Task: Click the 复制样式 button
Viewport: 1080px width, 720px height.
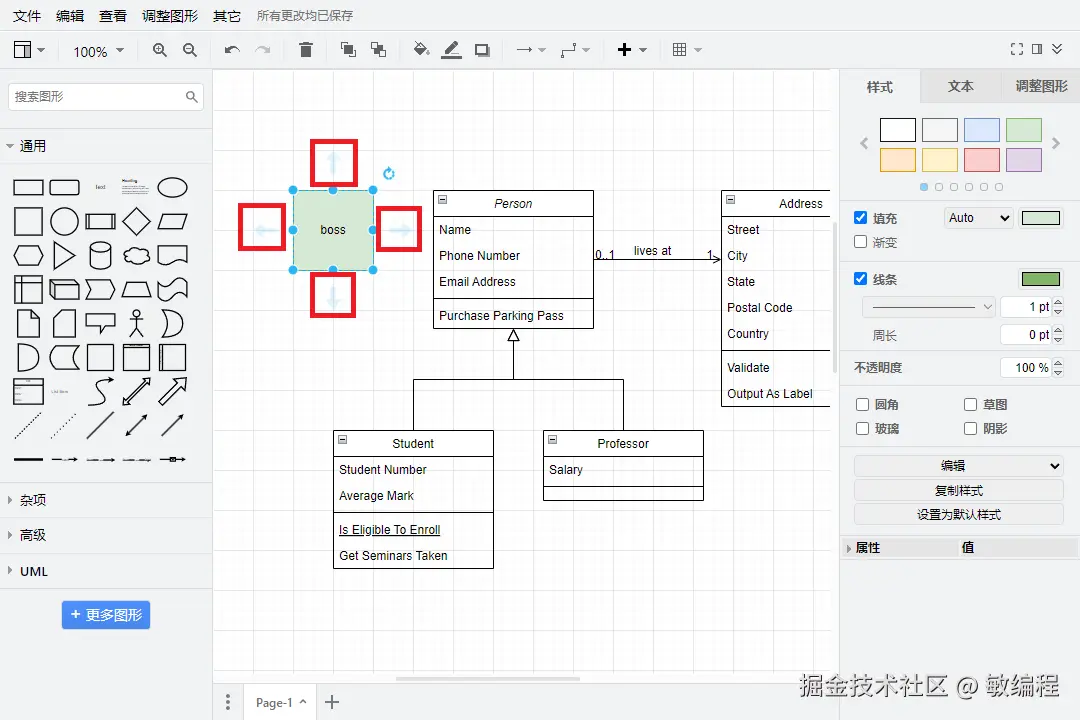Action: (959, 491)
